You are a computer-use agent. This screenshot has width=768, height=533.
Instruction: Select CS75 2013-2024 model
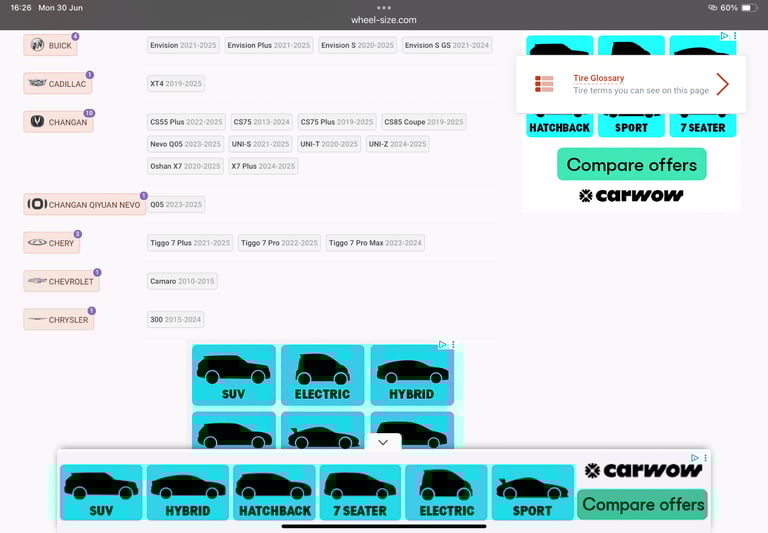pos(262,122)
